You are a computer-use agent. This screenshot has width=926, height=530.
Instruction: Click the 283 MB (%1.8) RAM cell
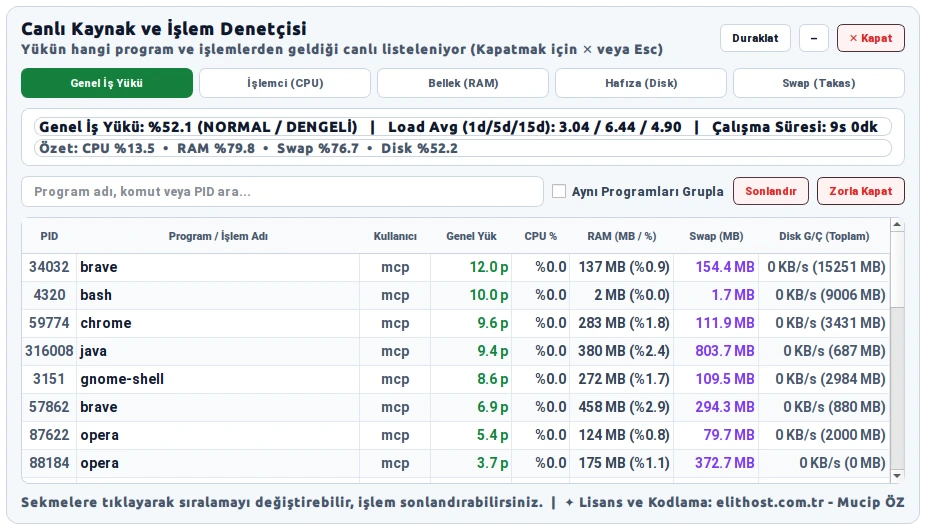tap(624, 323)
